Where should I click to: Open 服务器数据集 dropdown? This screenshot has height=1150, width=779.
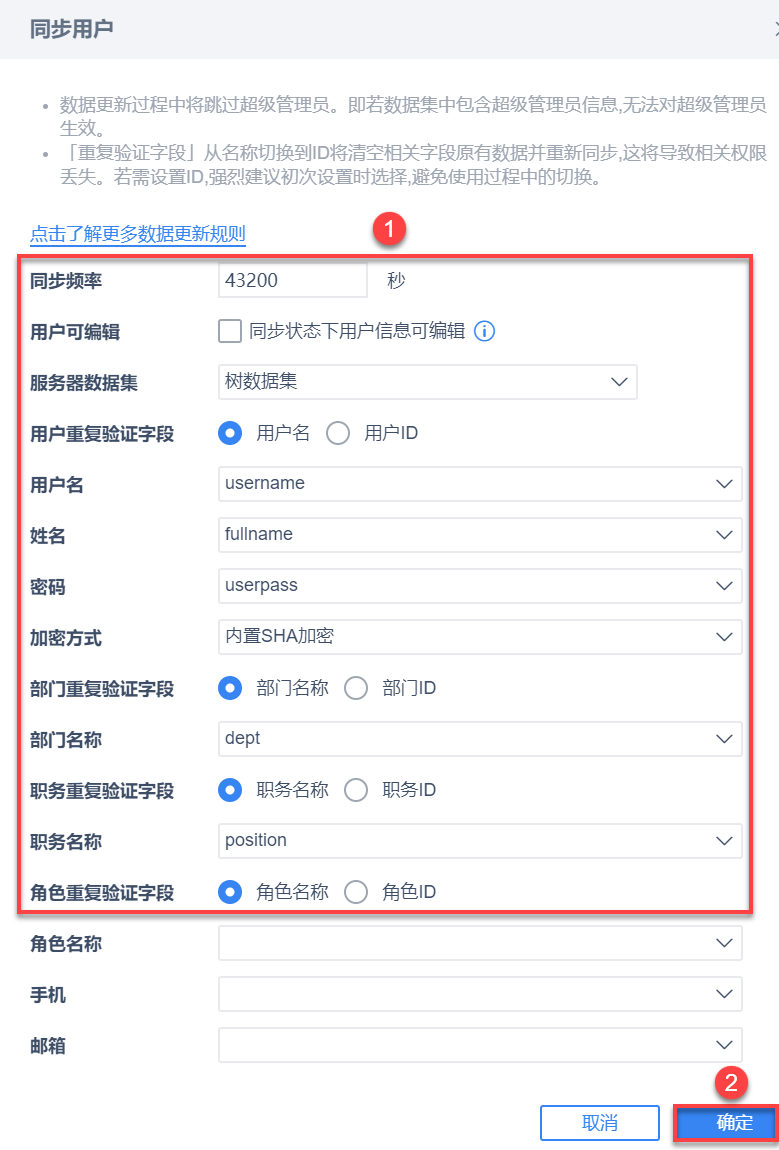click(x=427, y=381)
